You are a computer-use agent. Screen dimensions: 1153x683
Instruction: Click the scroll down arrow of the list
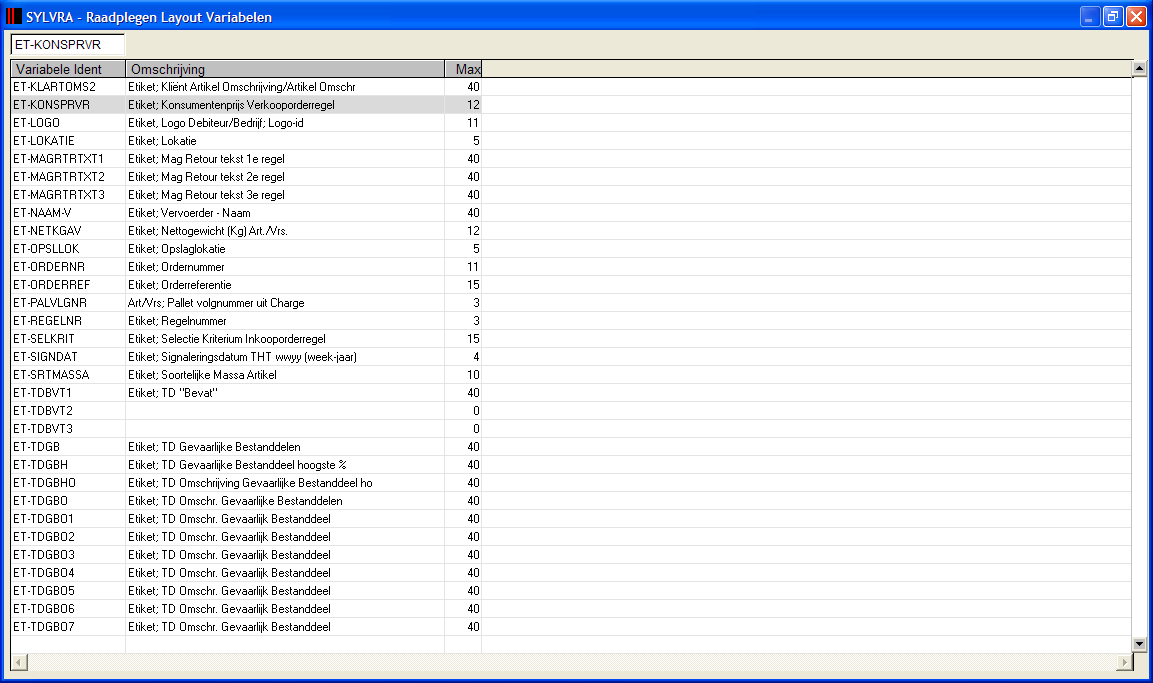(x=1139, y=645)
